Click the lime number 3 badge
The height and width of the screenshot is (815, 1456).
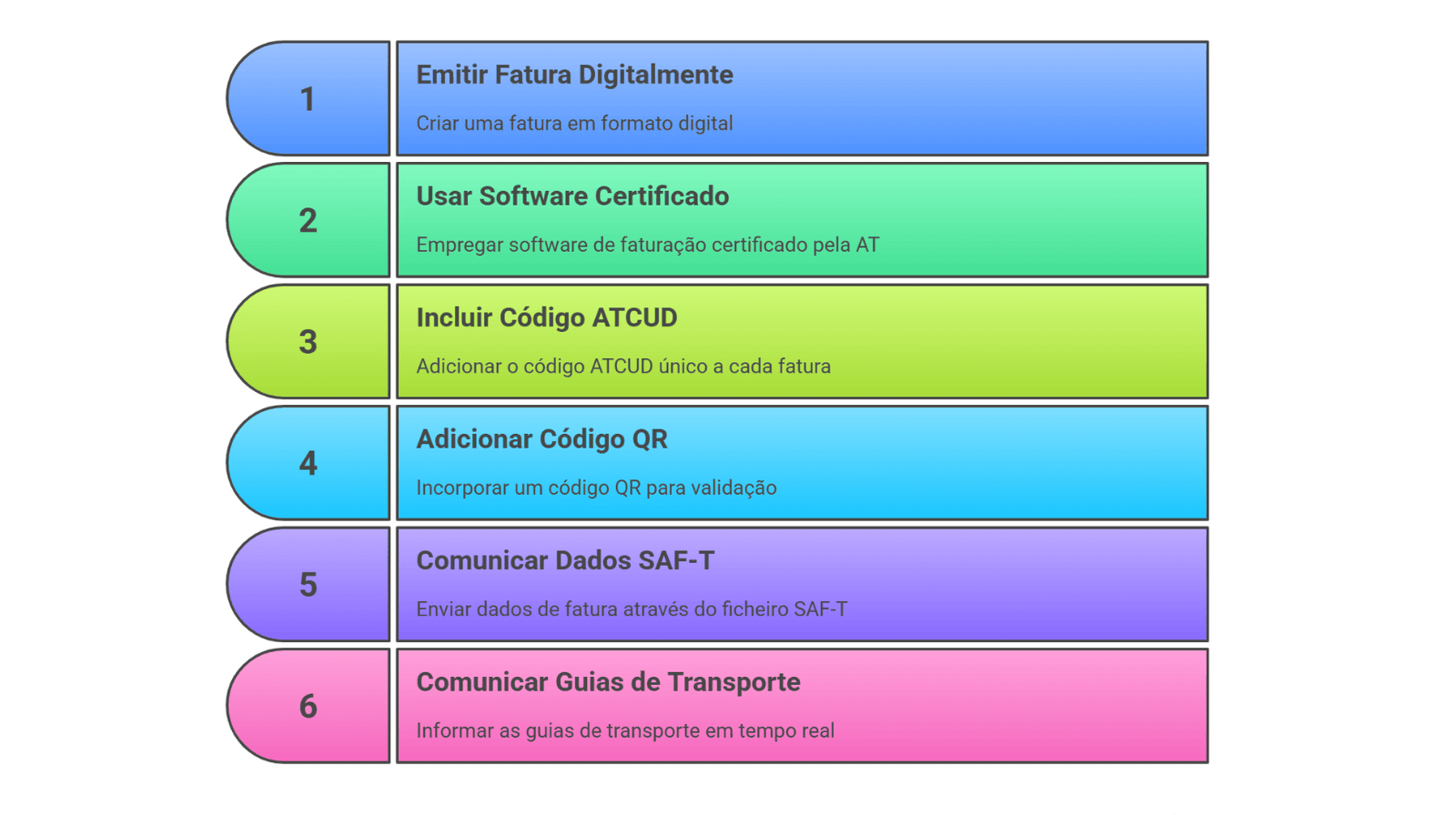[x=308, y=341]
